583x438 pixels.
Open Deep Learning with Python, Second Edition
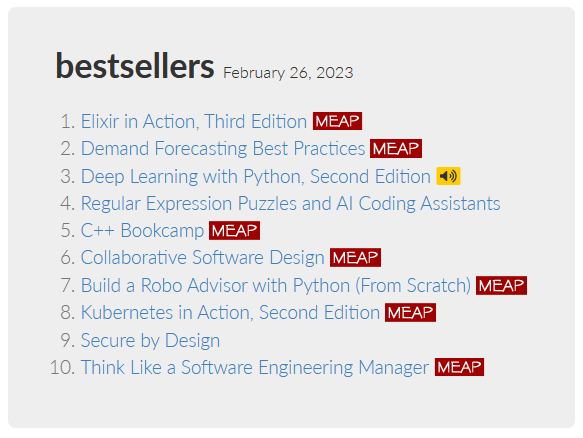(256, 176)
